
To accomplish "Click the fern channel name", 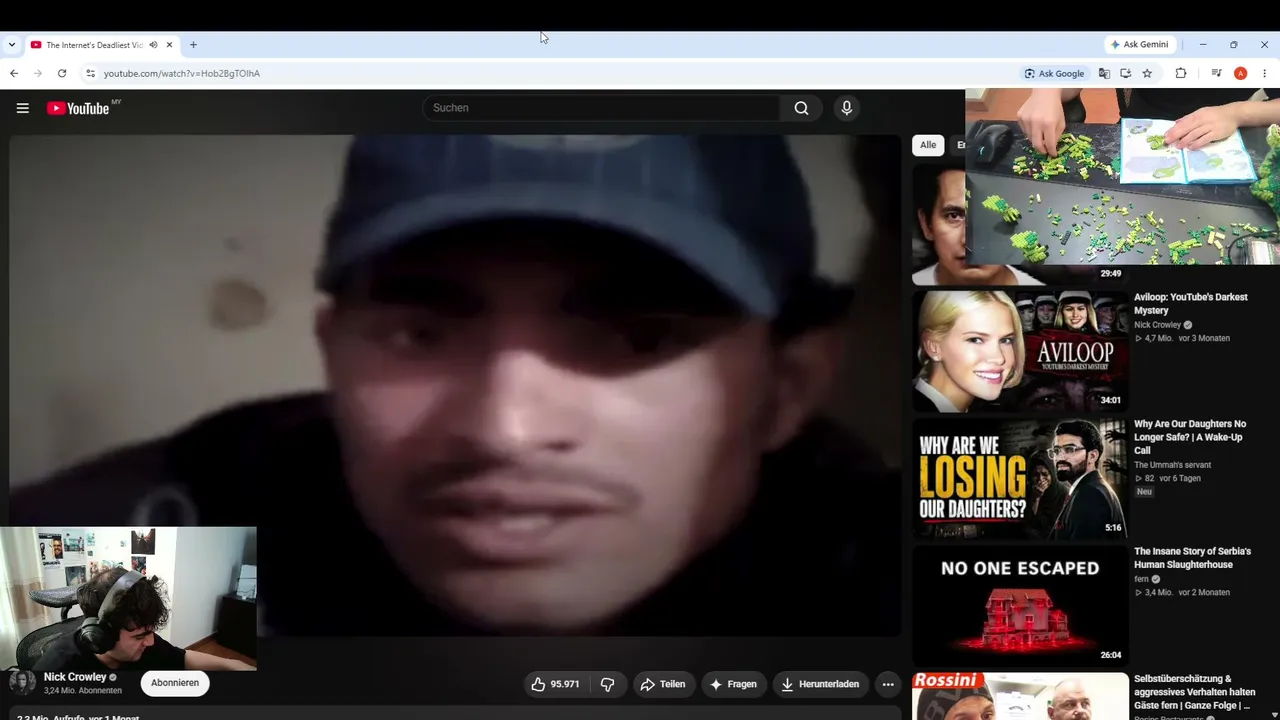I will (1141, 579).
